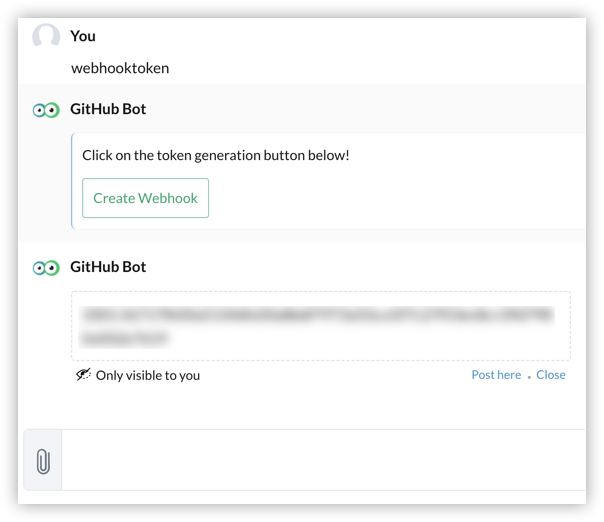Click your user profile avatar
This screenshot has height=522, width=604.
(46, 37)
